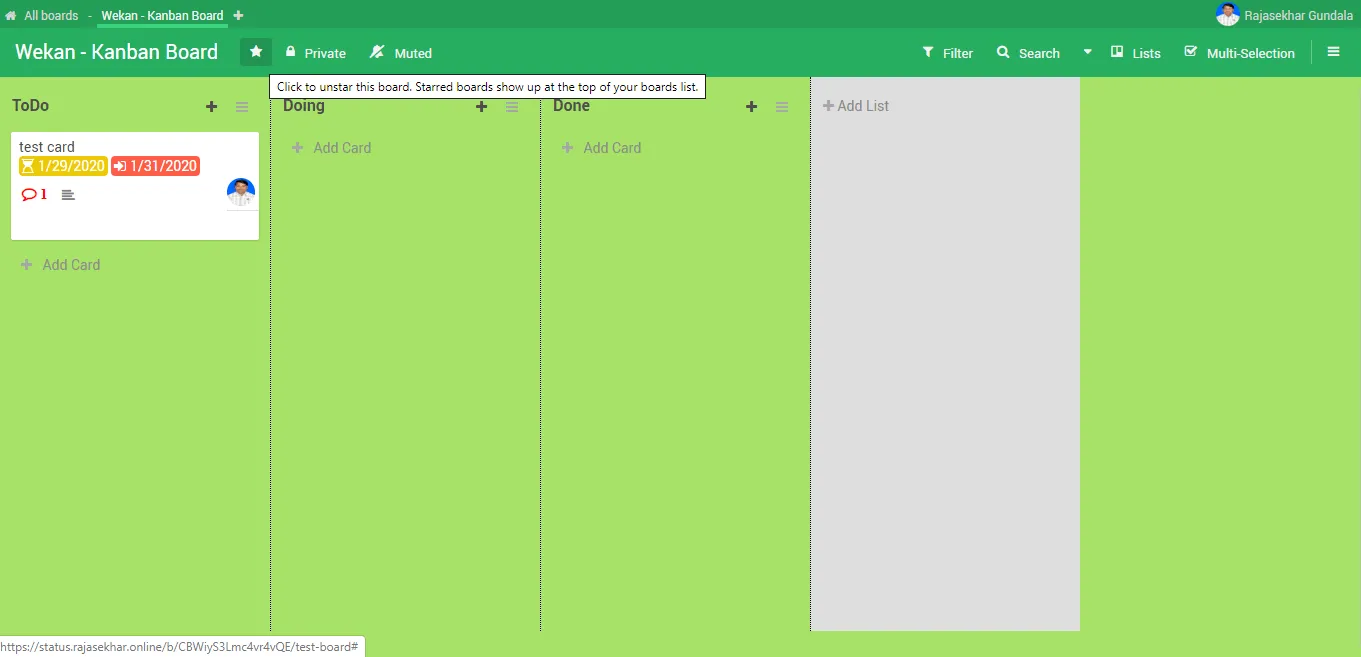Add a card to ToDo with the plus icon

(211, 107)
